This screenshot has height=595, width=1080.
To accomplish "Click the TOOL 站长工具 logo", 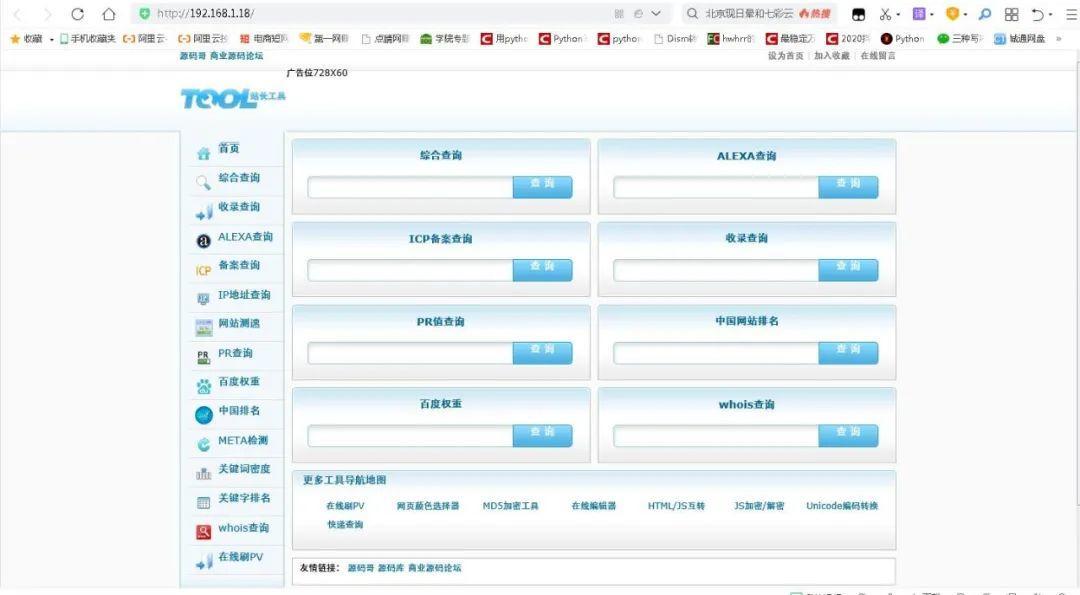I will coord(233,99).
